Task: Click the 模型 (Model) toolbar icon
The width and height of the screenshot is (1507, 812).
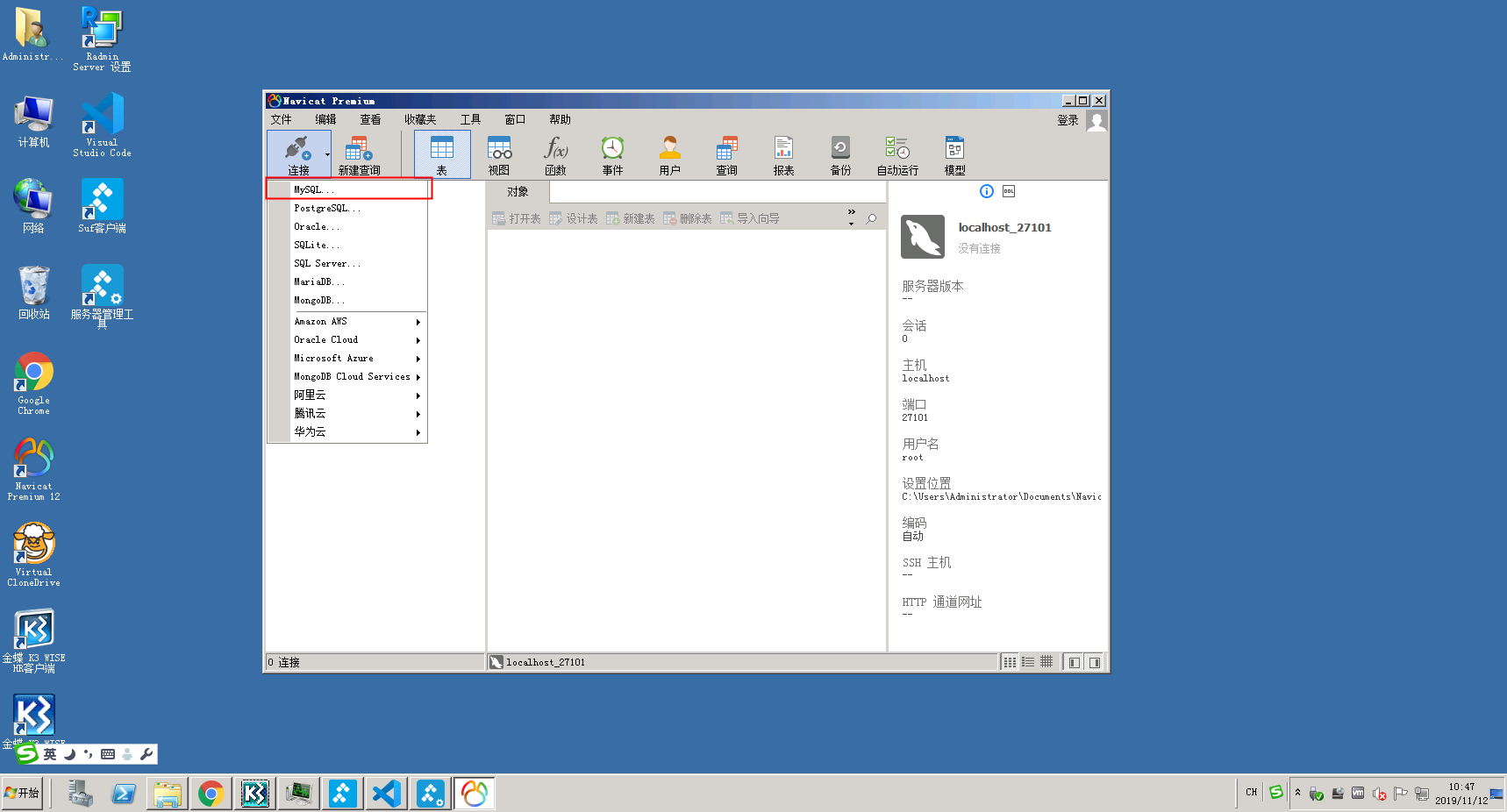Action: [955, 154]
